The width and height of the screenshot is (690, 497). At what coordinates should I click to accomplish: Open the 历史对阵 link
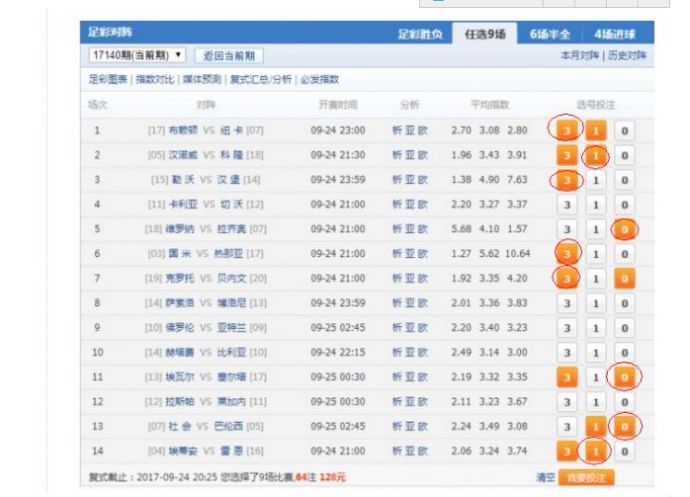click(x=629, y=56)
